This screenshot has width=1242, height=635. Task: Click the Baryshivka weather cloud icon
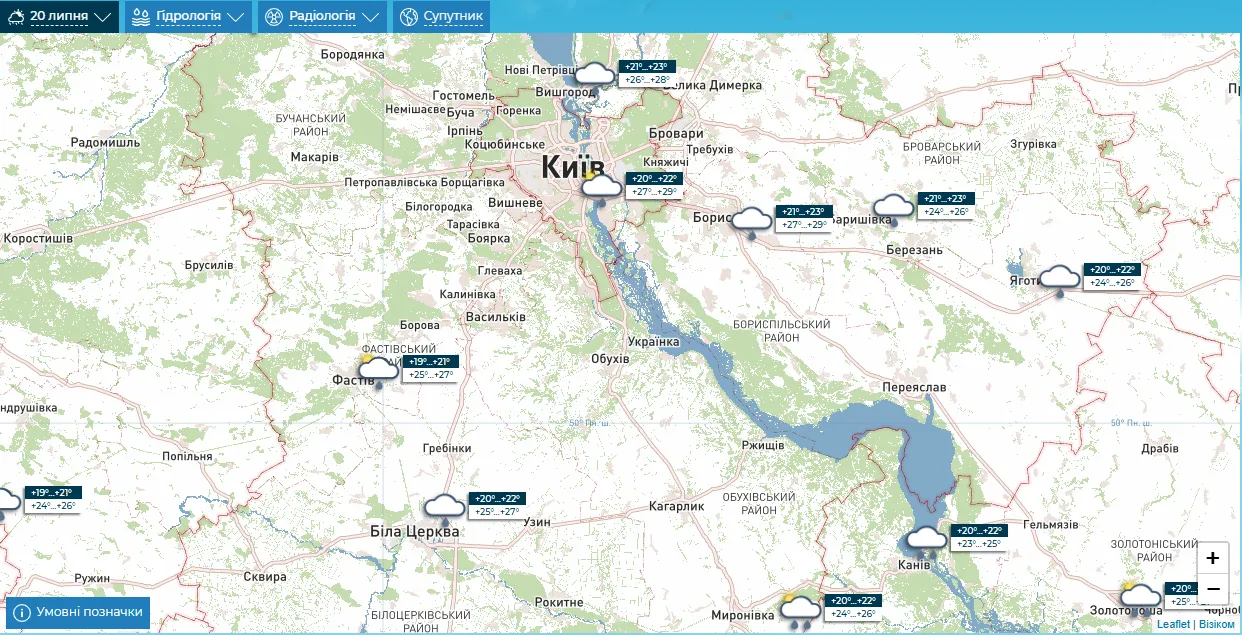[893, 208]
